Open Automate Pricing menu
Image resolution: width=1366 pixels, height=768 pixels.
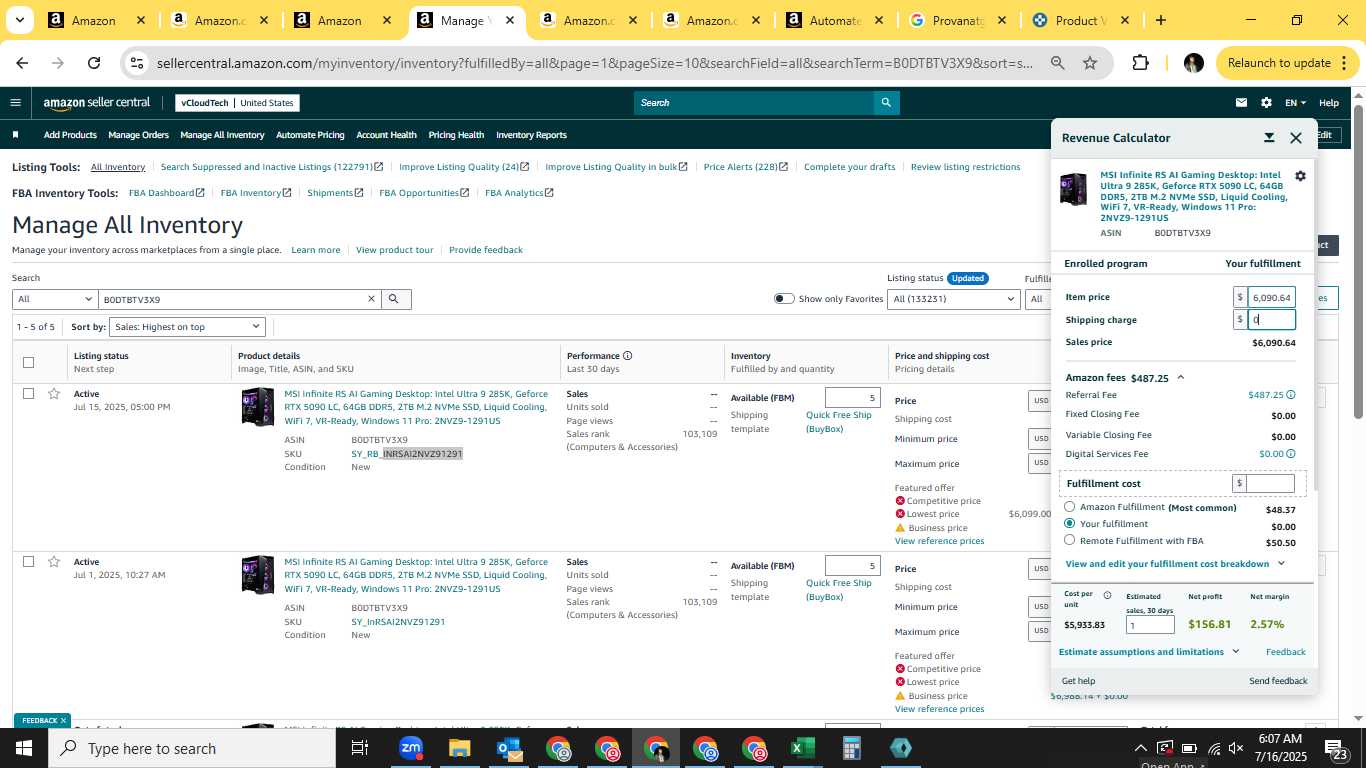pyautogui.click(x=310, y=135)
